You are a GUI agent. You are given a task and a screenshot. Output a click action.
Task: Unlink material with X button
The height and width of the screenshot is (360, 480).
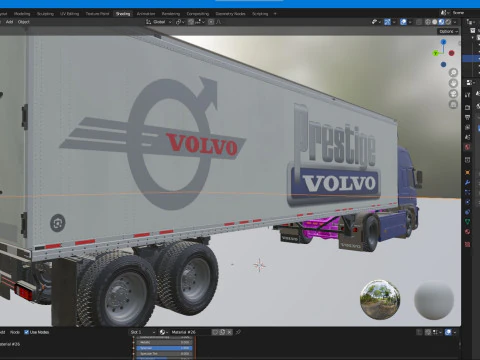[230, 332]
